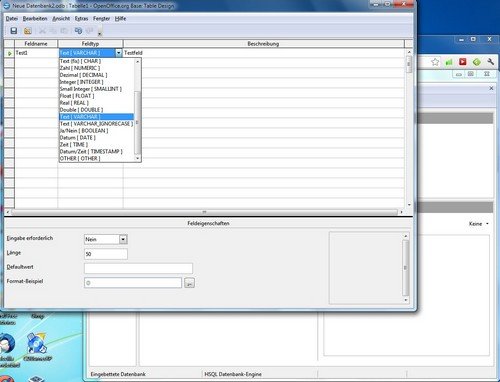Image resolution: width=500 pixels, height=382 pixels.
Task: Click the red play extension icon in browser
Action: click(463, 62)
